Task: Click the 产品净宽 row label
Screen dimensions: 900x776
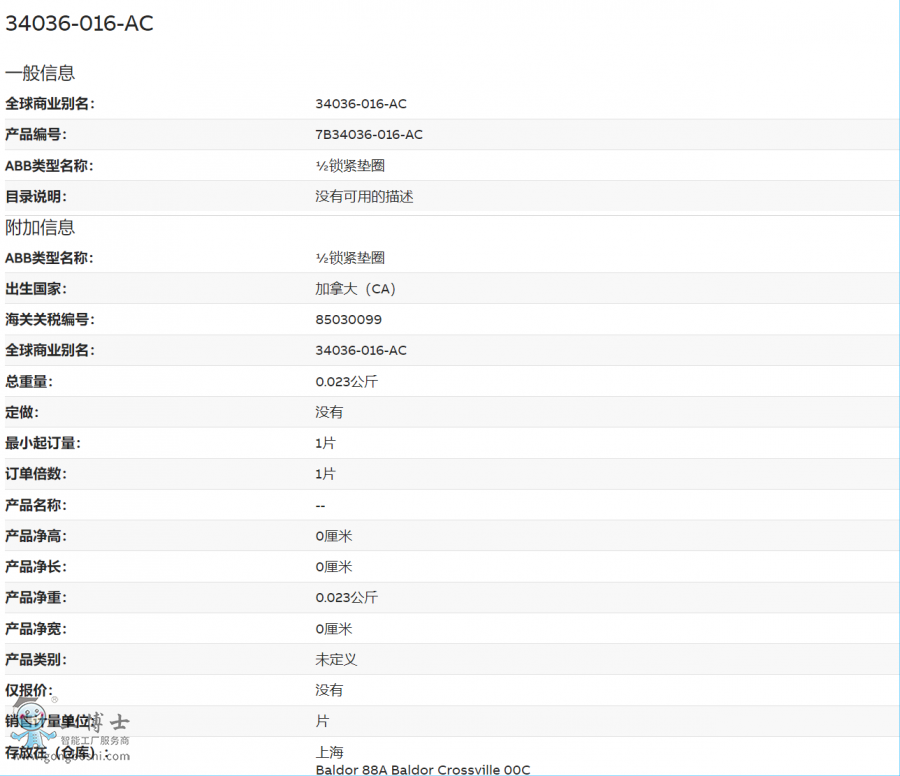Action: click(36, 629)
